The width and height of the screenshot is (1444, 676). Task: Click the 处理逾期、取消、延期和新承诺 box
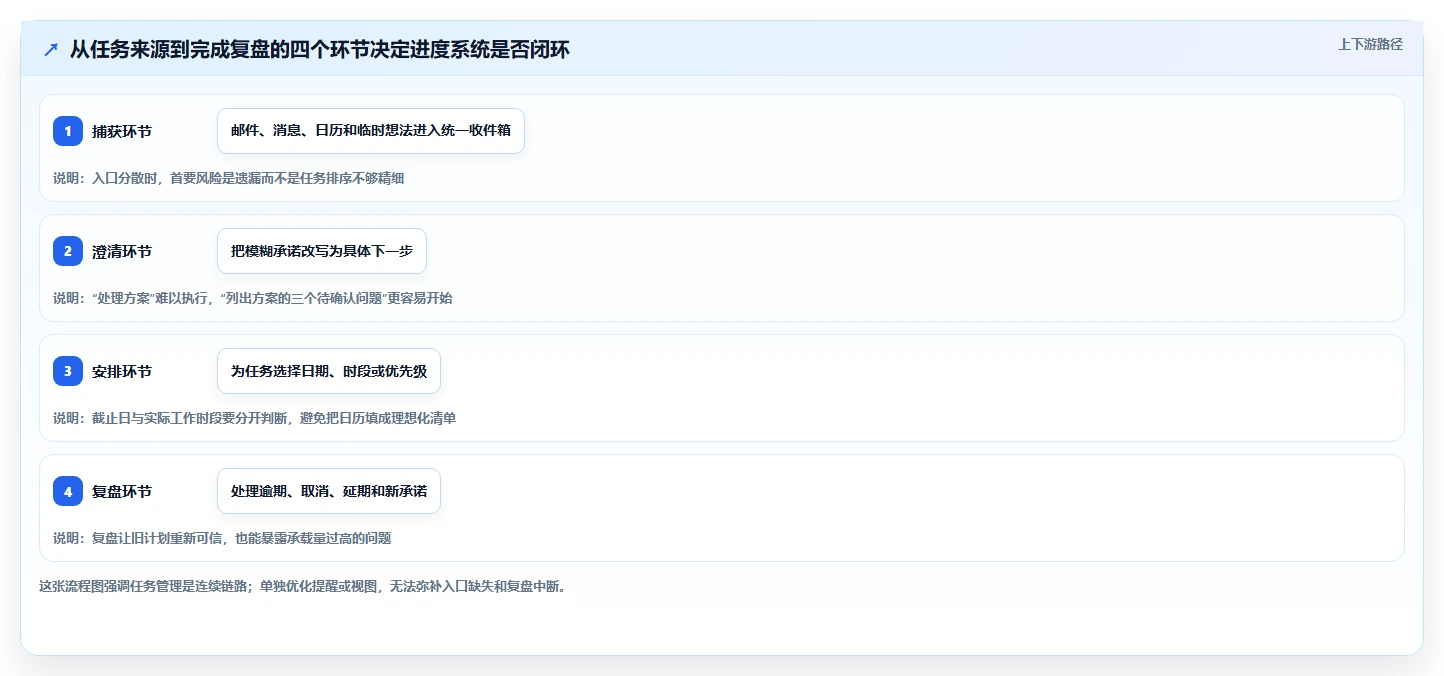click(x=329, y=491)
